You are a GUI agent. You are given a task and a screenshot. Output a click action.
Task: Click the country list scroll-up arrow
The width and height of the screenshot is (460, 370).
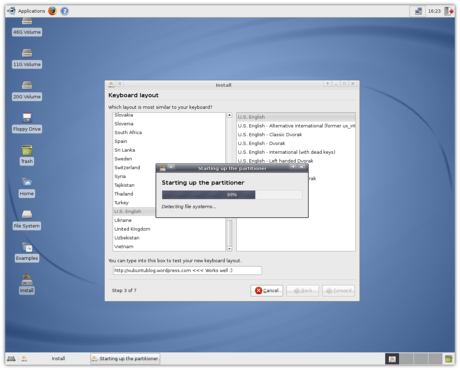click(229, 115)
